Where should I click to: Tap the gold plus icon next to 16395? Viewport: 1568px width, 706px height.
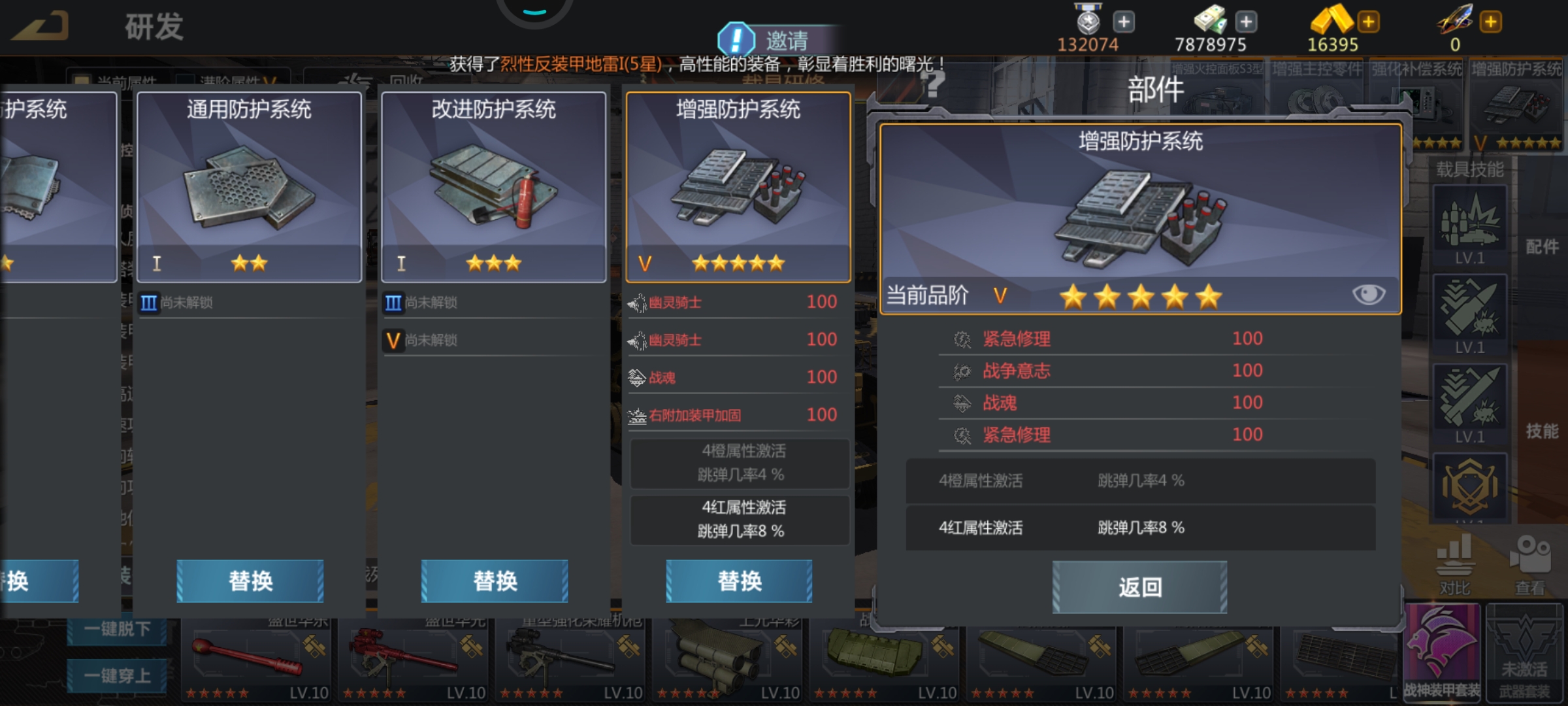pyautogui.click(x=1368, y=22)
